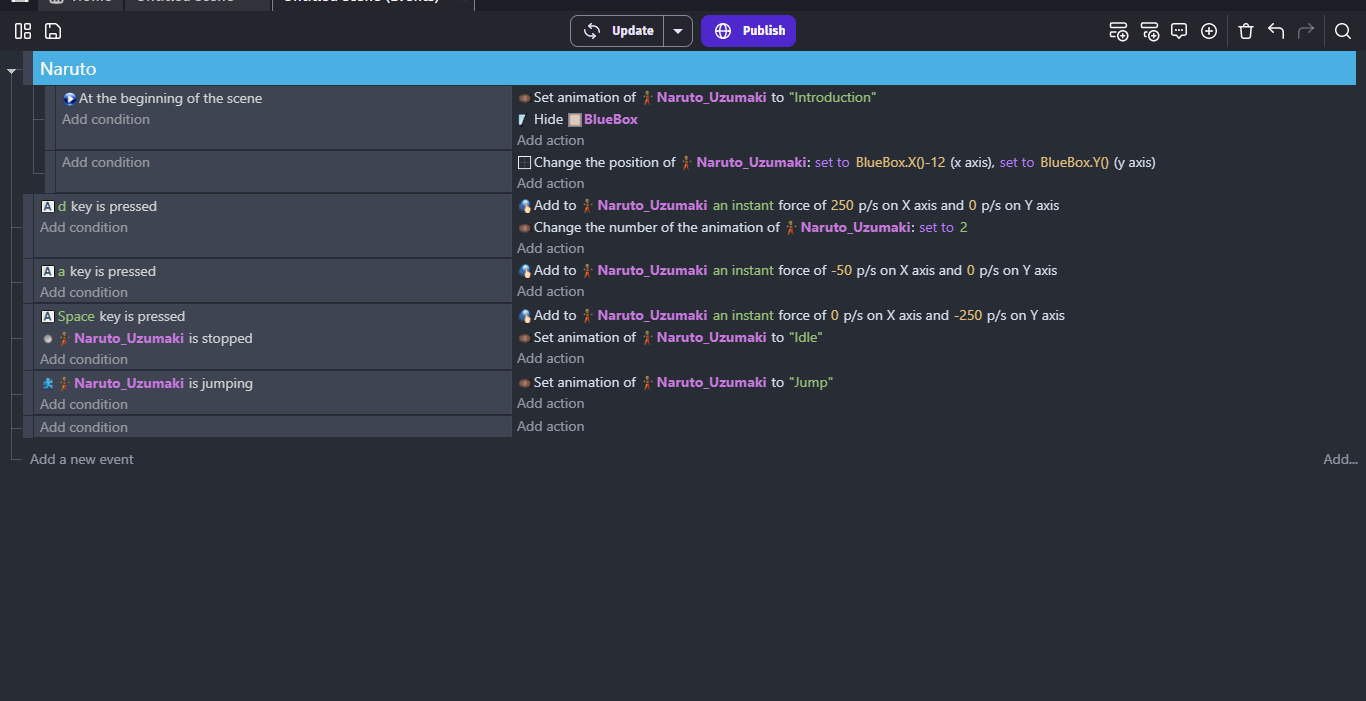
Task: Select the Naruto group title
Action: click(x=68, y=69)
